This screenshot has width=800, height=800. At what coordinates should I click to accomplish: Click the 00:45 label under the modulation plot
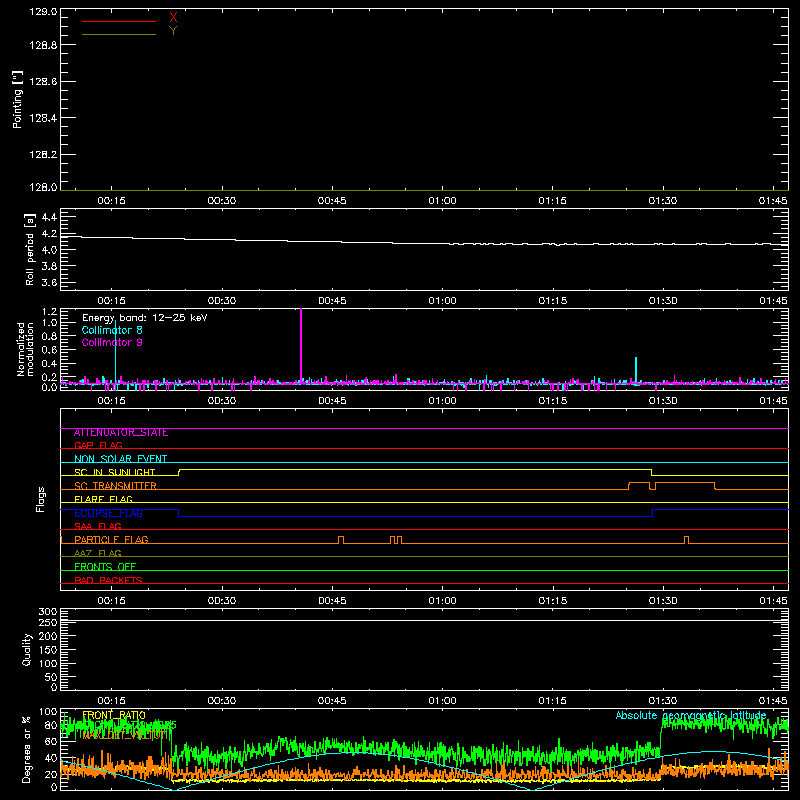point(332,401)
